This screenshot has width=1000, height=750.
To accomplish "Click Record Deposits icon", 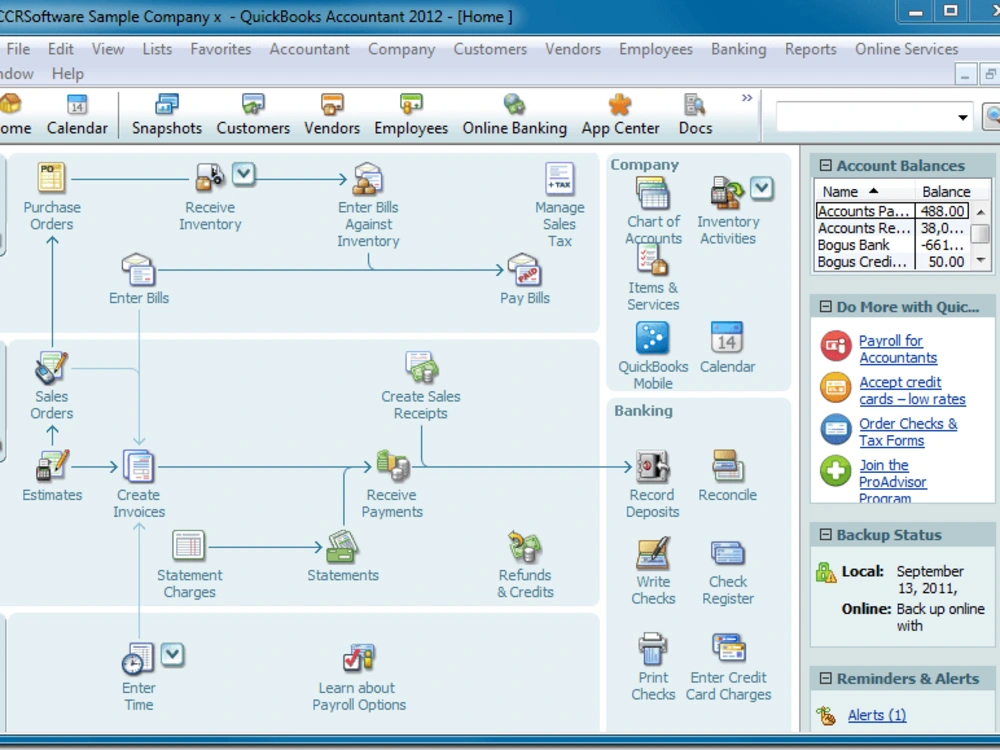I will [x=652, y=466].
